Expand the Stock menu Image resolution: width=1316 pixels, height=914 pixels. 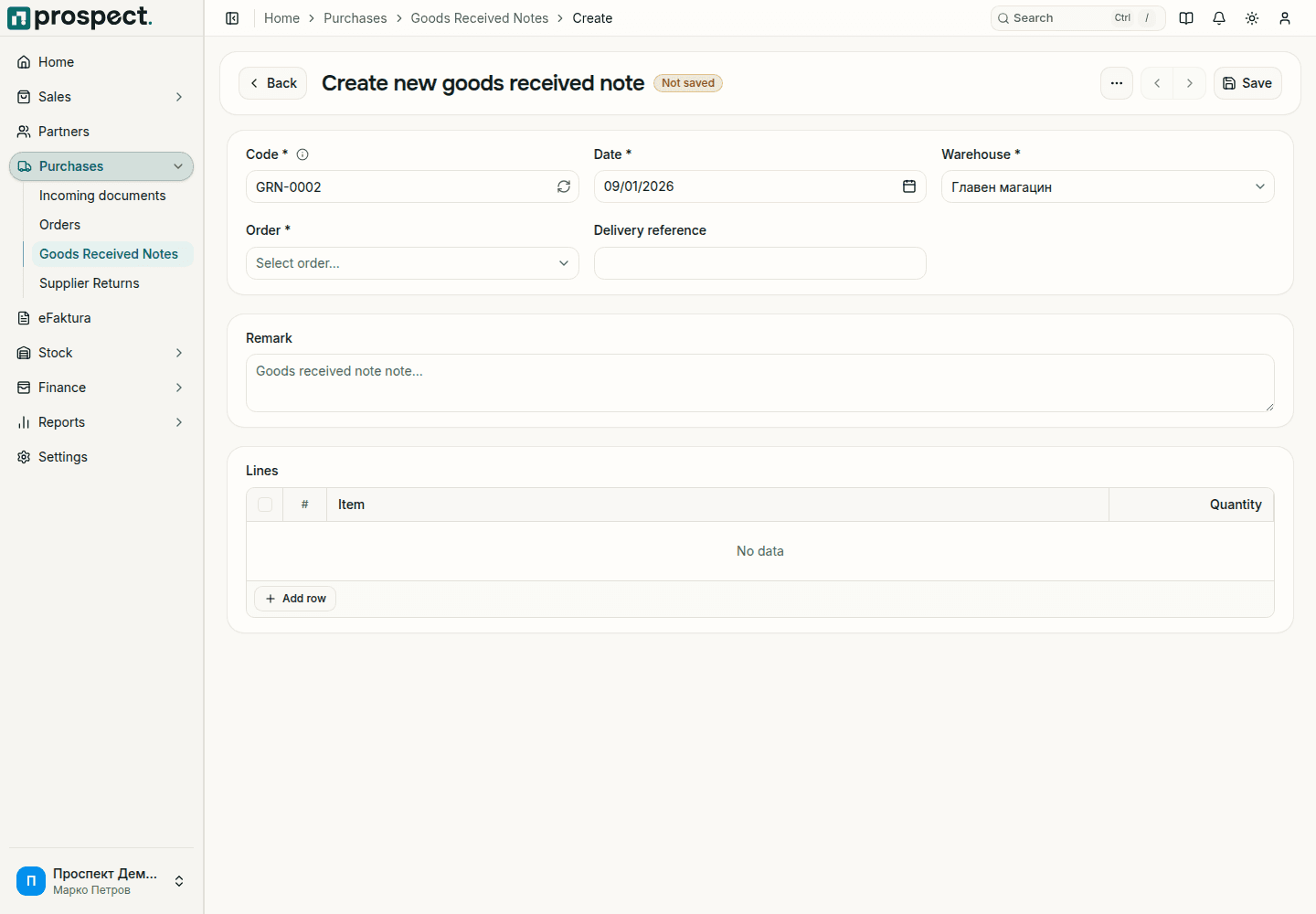[101, 353]
